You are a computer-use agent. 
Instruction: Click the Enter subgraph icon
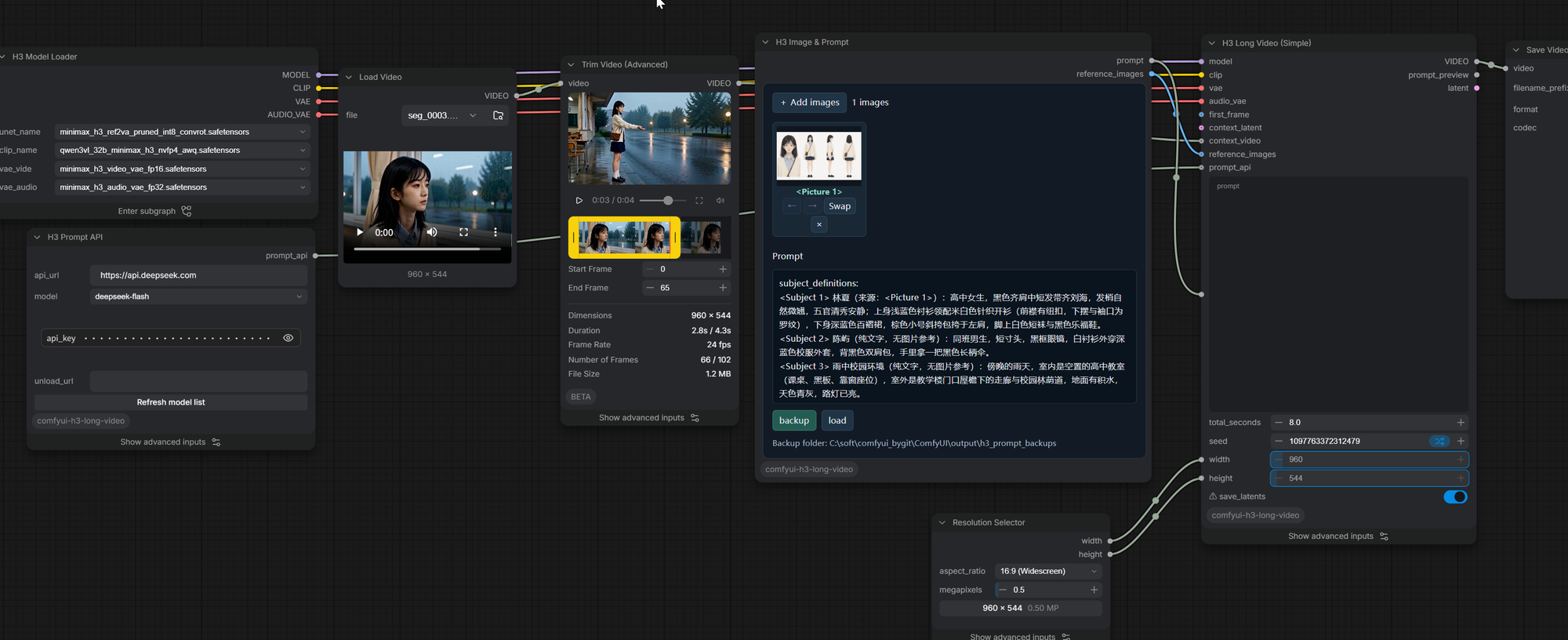click(x=187, y=211)
